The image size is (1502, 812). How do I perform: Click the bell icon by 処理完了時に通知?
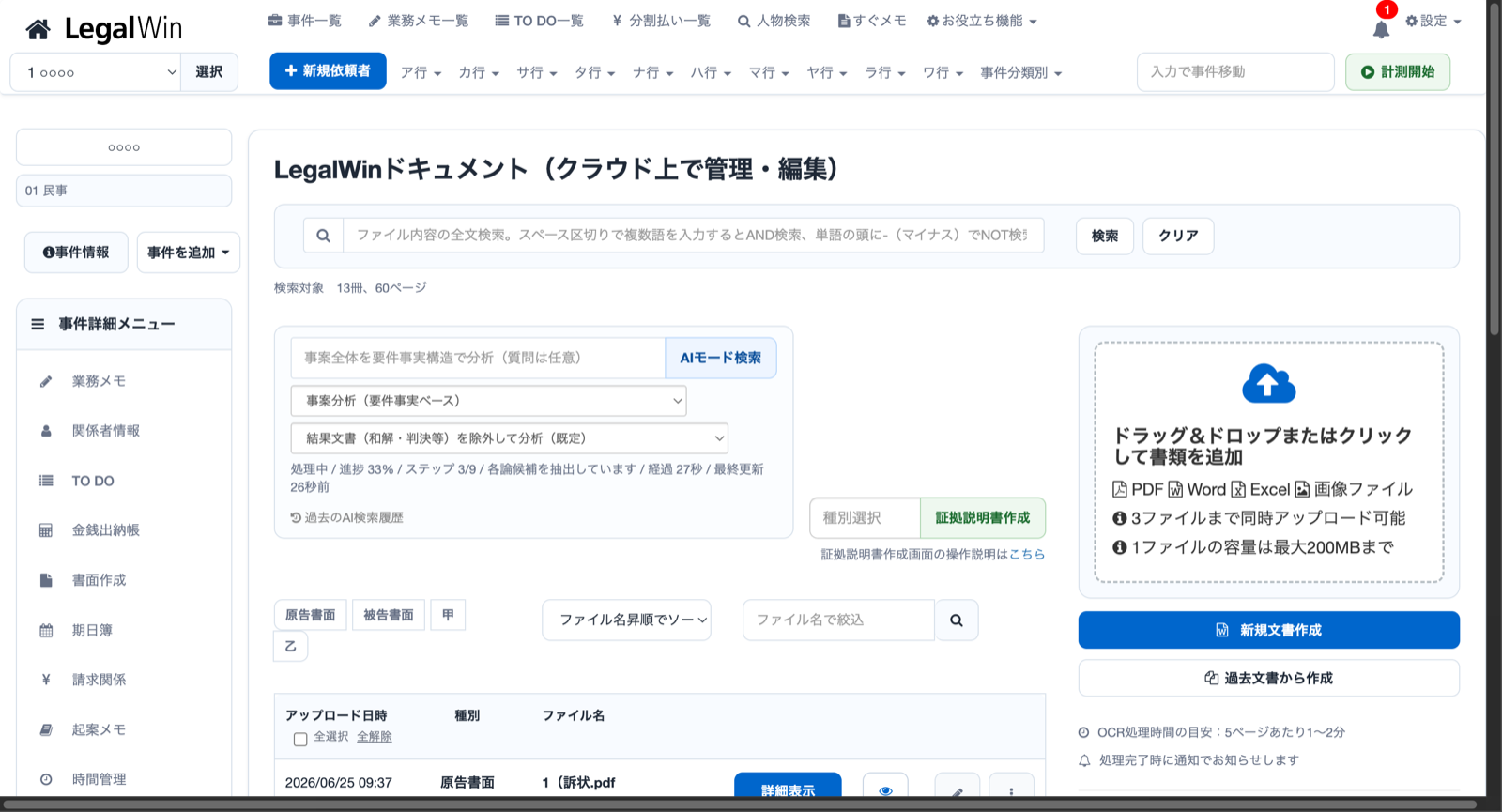point(1084,760)
